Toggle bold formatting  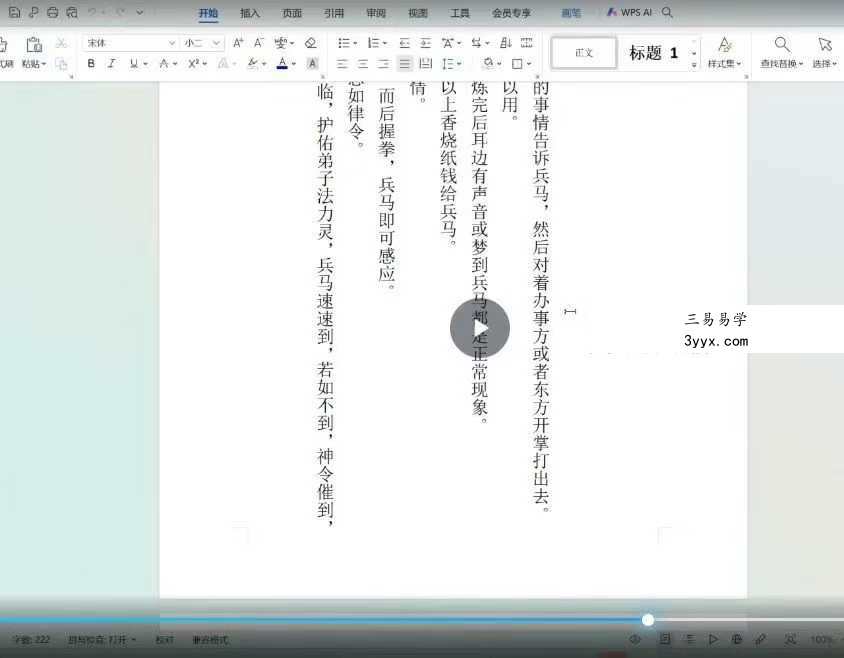(91, 64)
